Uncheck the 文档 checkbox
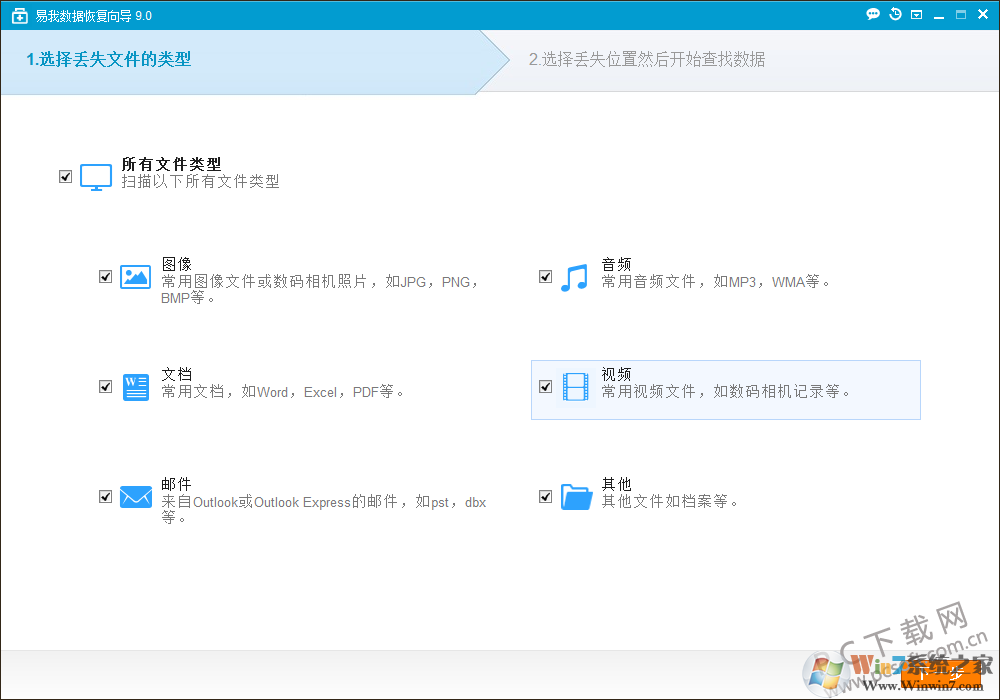This screenshot has height=700, width=1000. 106,387
